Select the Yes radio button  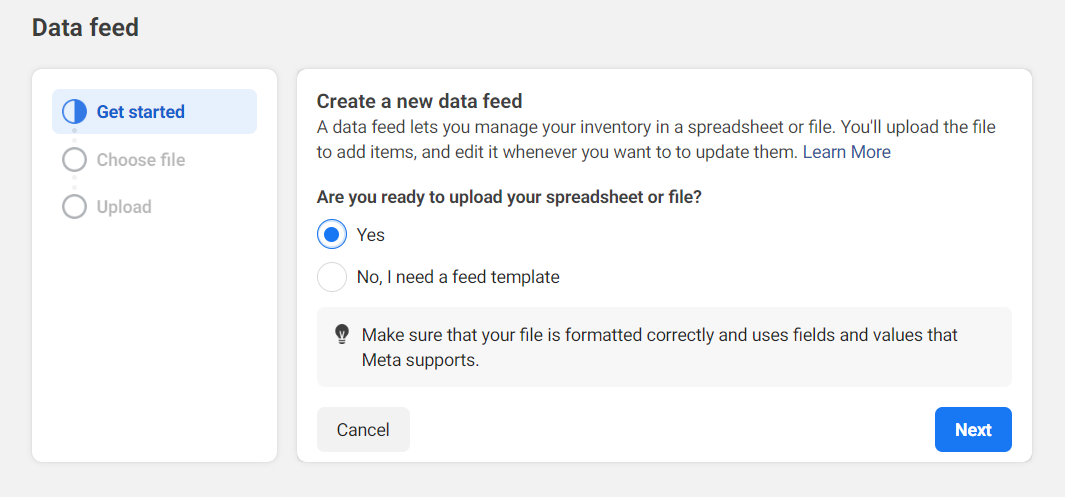(332, 235)
